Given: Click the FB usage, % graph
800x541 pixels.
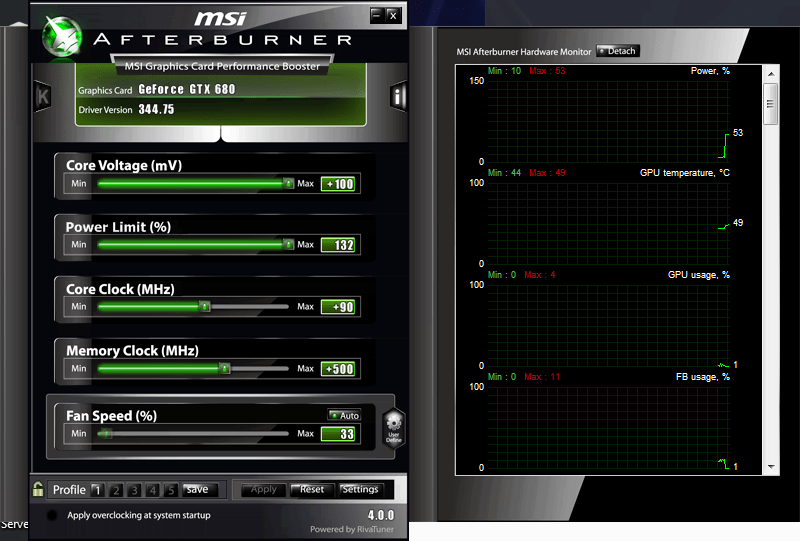Looking at the screenshot, I should (x=608, y=428).
